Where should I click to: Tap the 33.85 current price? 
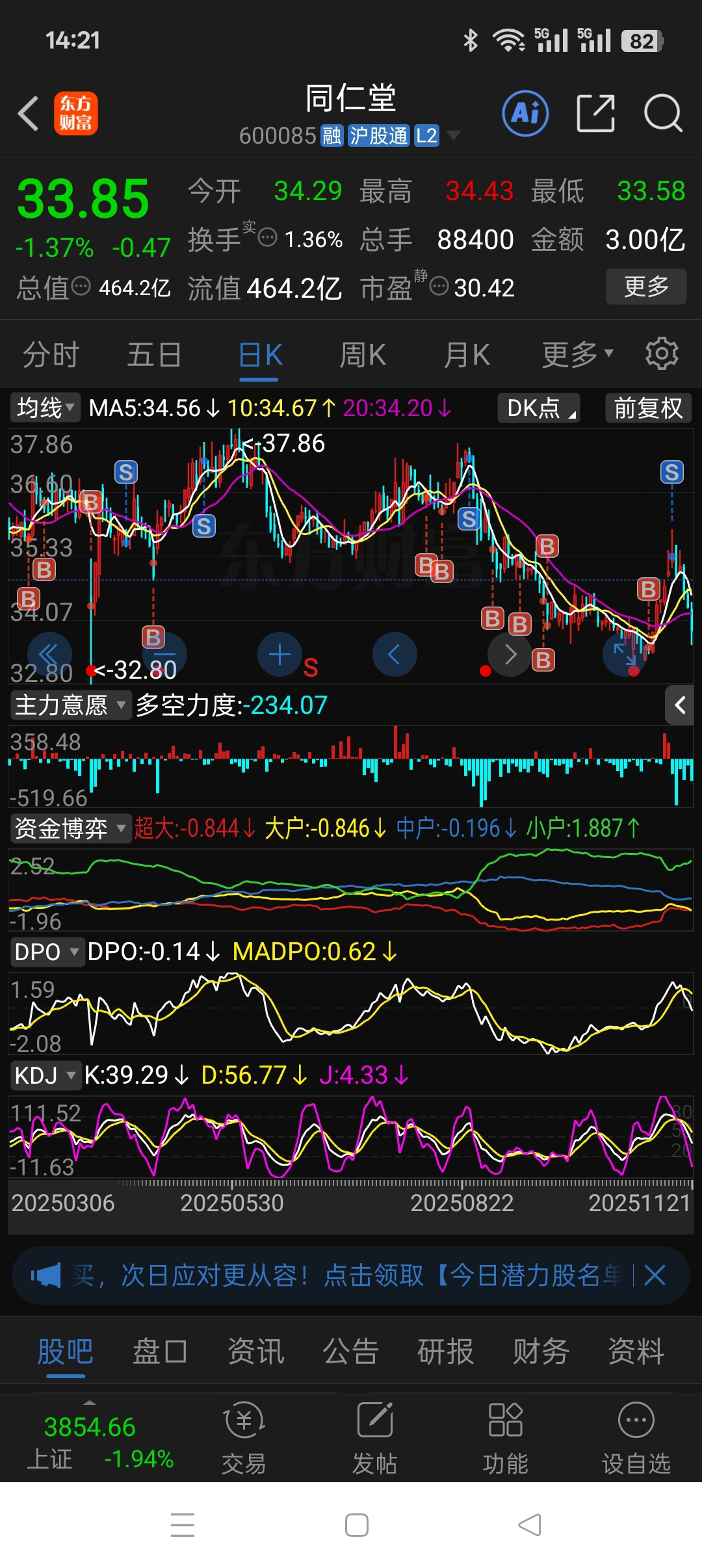83,199
